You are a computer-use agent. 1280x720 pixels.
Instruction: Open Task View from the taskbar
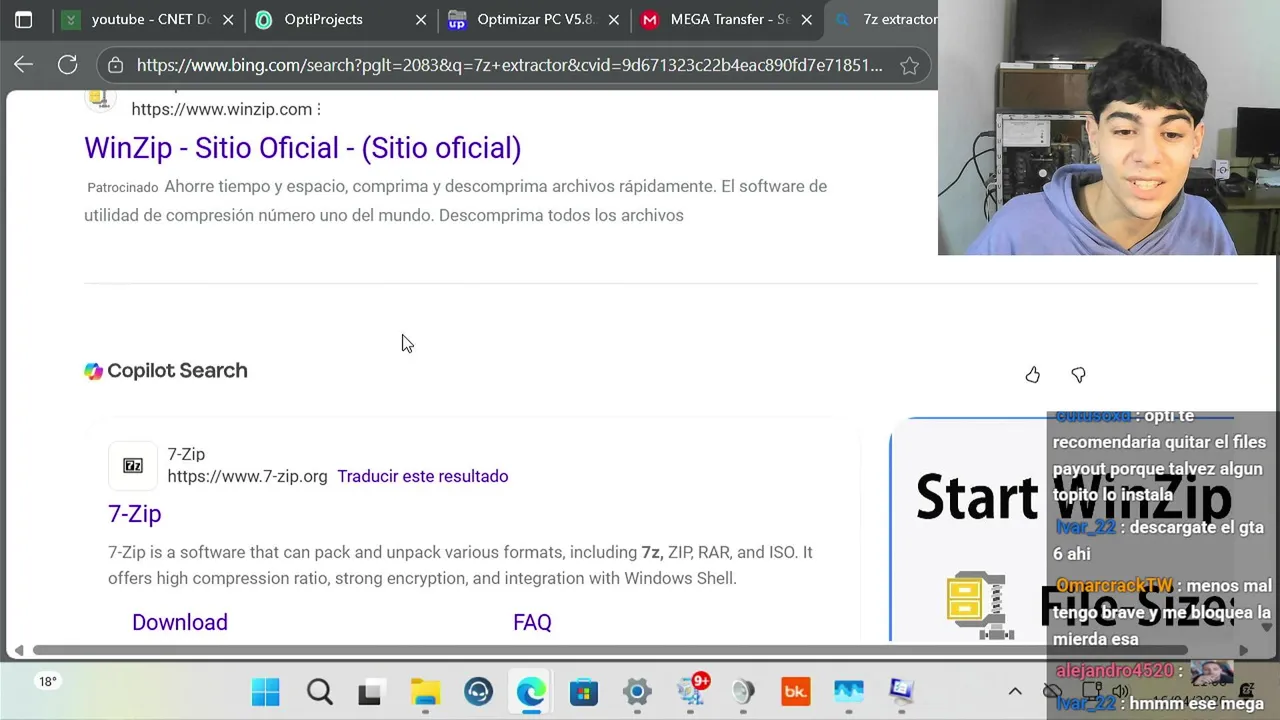(x=370, y=691)
